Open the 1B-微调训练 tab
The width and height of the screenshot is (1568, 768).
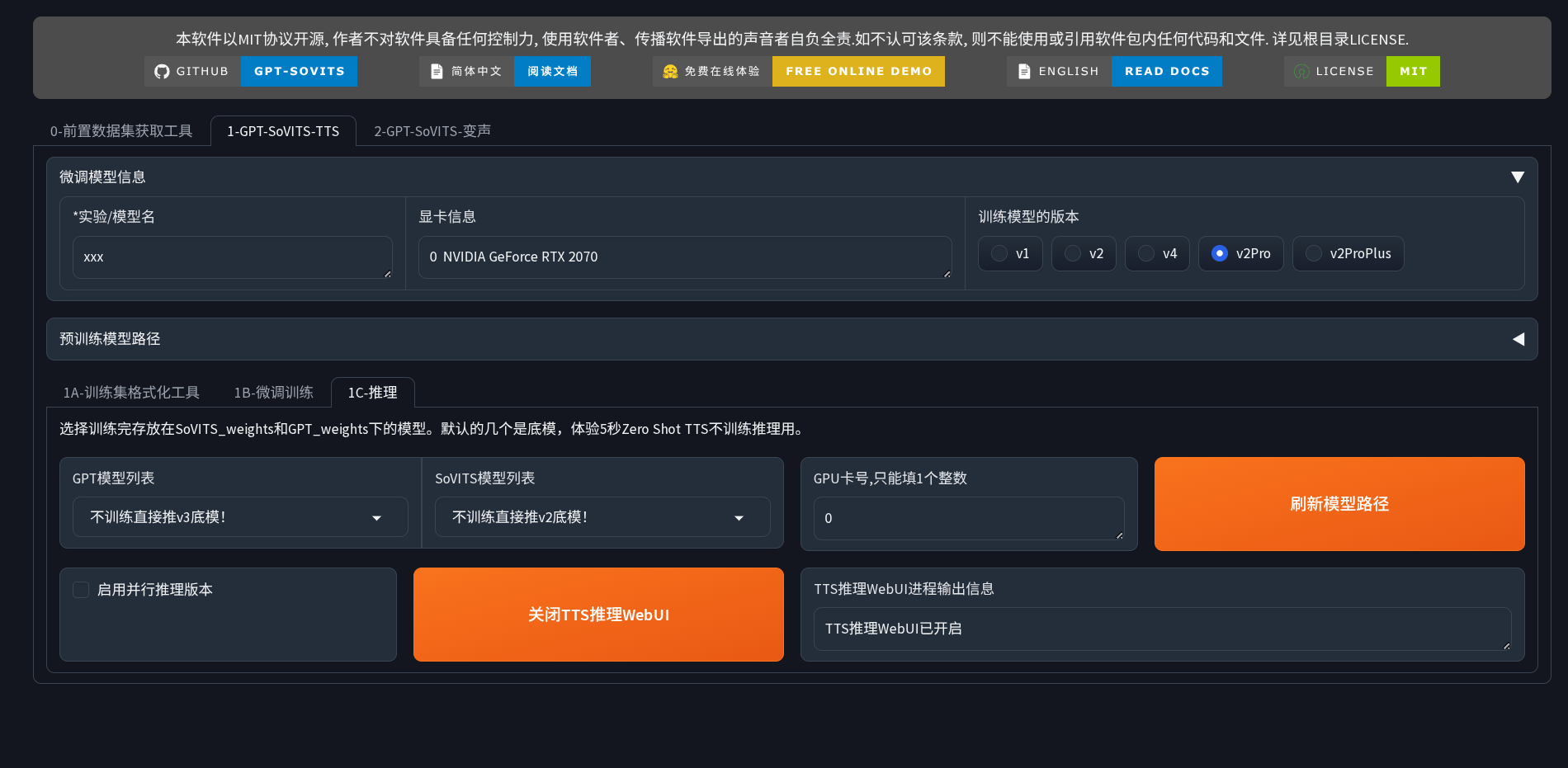273,393
